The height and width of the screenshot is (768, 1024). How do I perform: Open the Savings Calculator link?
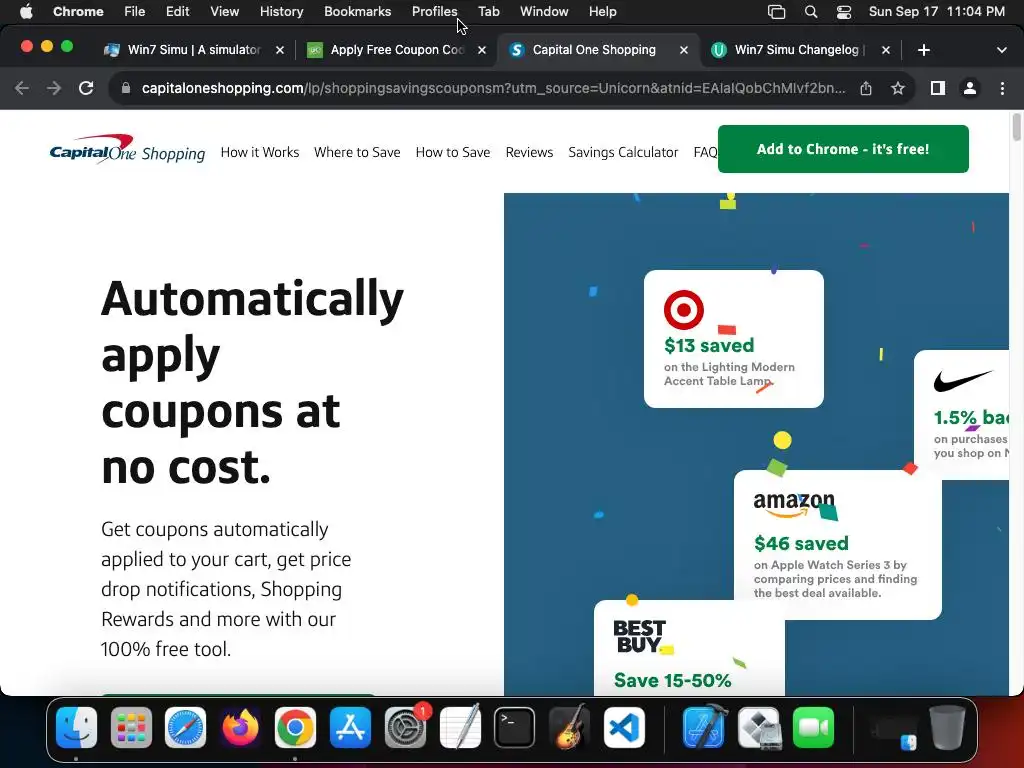point(623,152)
